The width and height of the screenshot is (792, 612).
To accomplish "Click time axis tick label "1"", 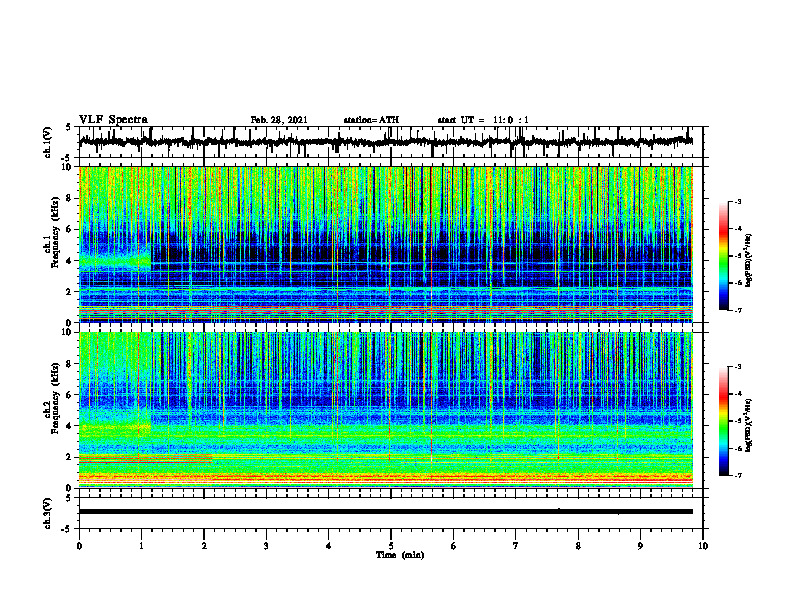I will pos(141,546).
